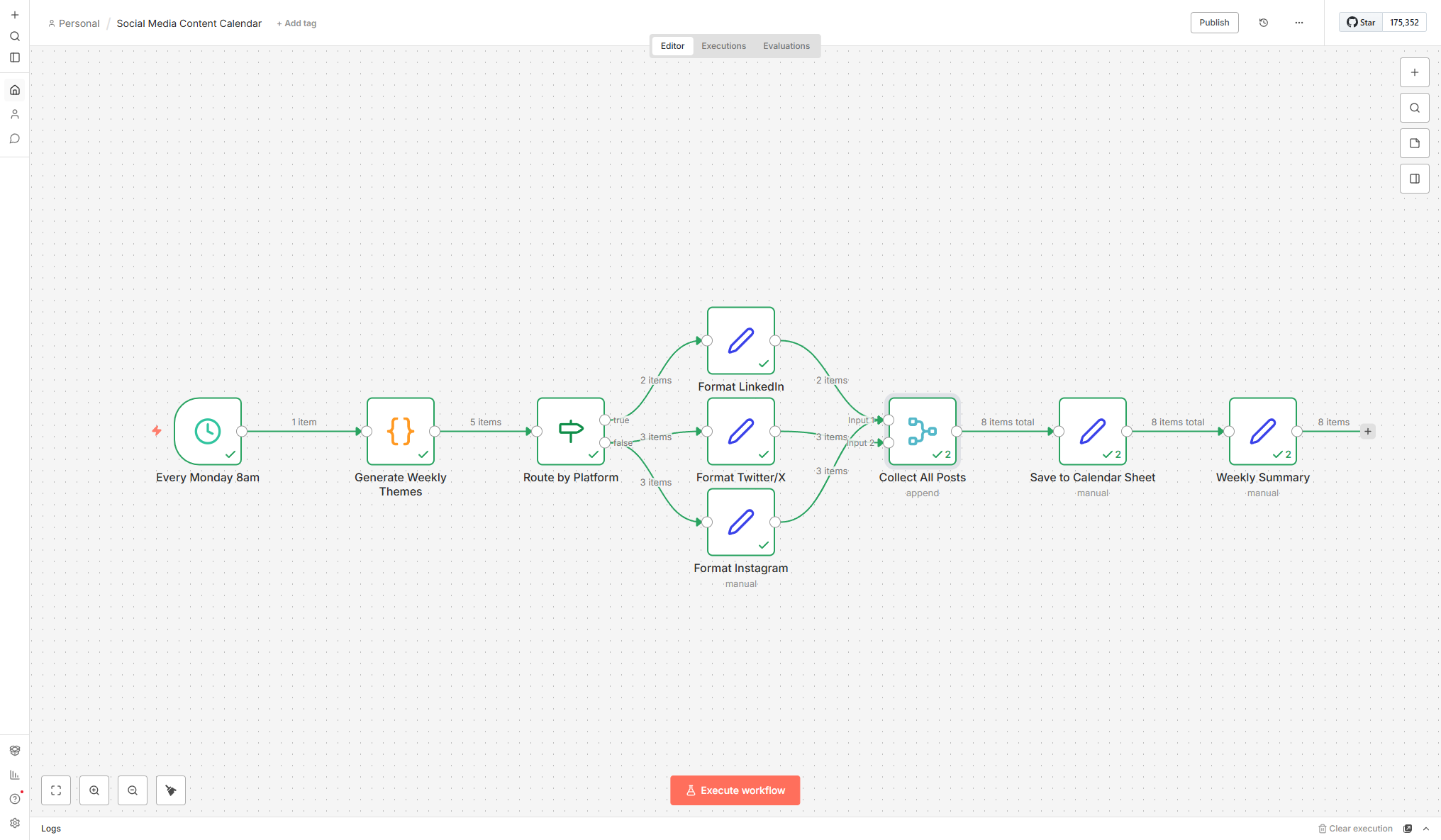Image resolution: width=1441 pixels, height=840 pixels.
Task: Open the node creation panel via plus icon
Action: pos(1415,72)
